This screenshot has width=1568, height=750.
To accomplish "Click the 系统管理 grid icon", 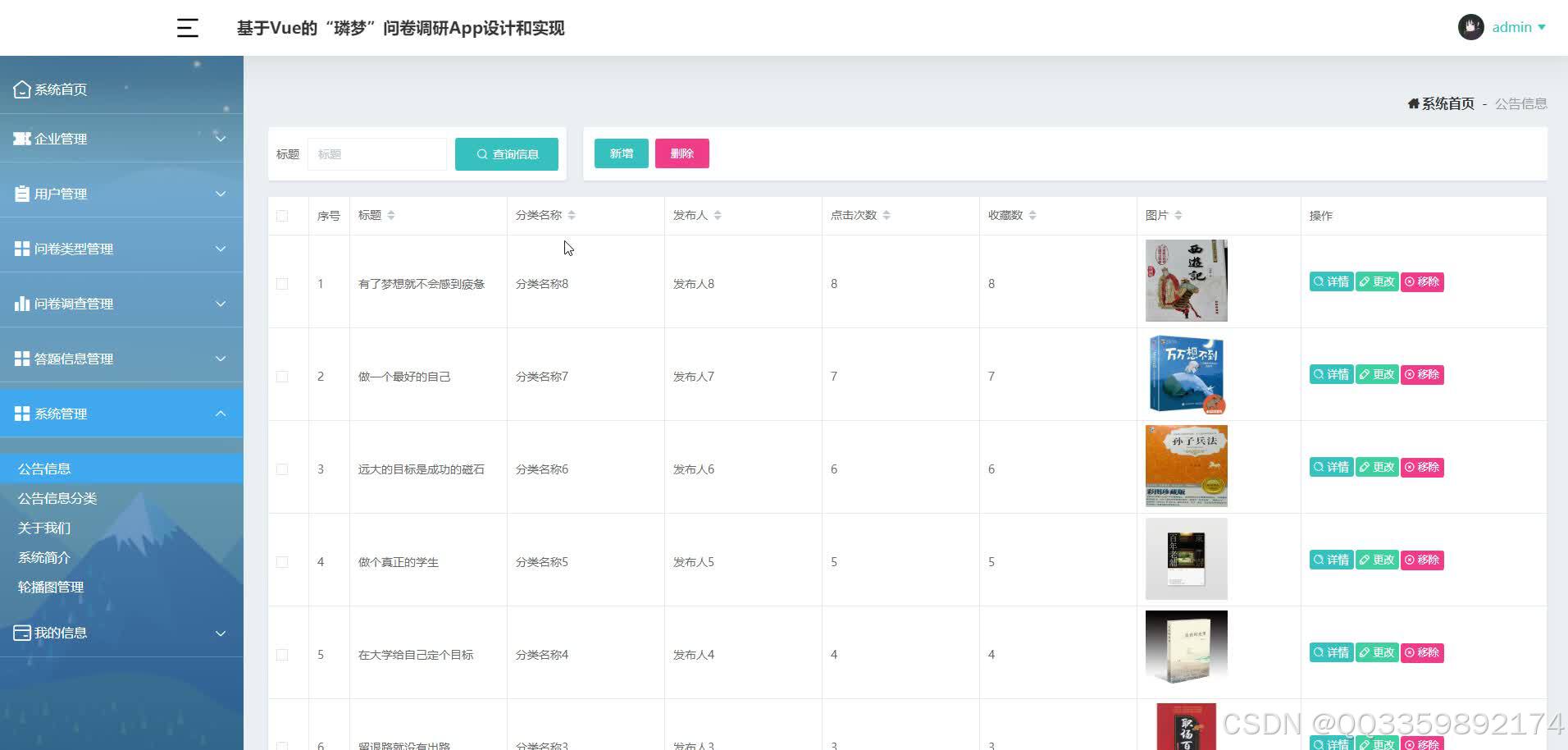I will [x=22, y=414].
